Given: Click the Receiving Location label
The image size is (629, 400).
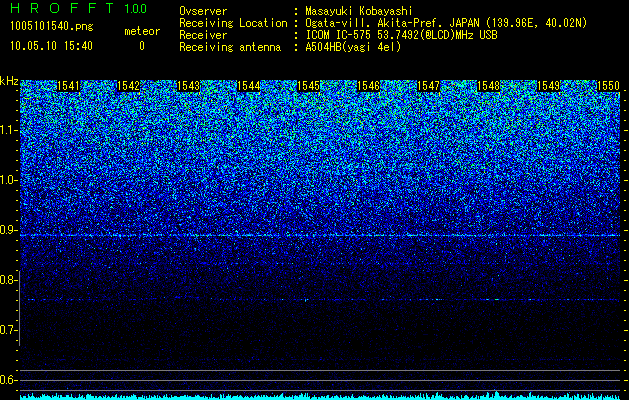Looking at the screenshot, I should 233,23.
